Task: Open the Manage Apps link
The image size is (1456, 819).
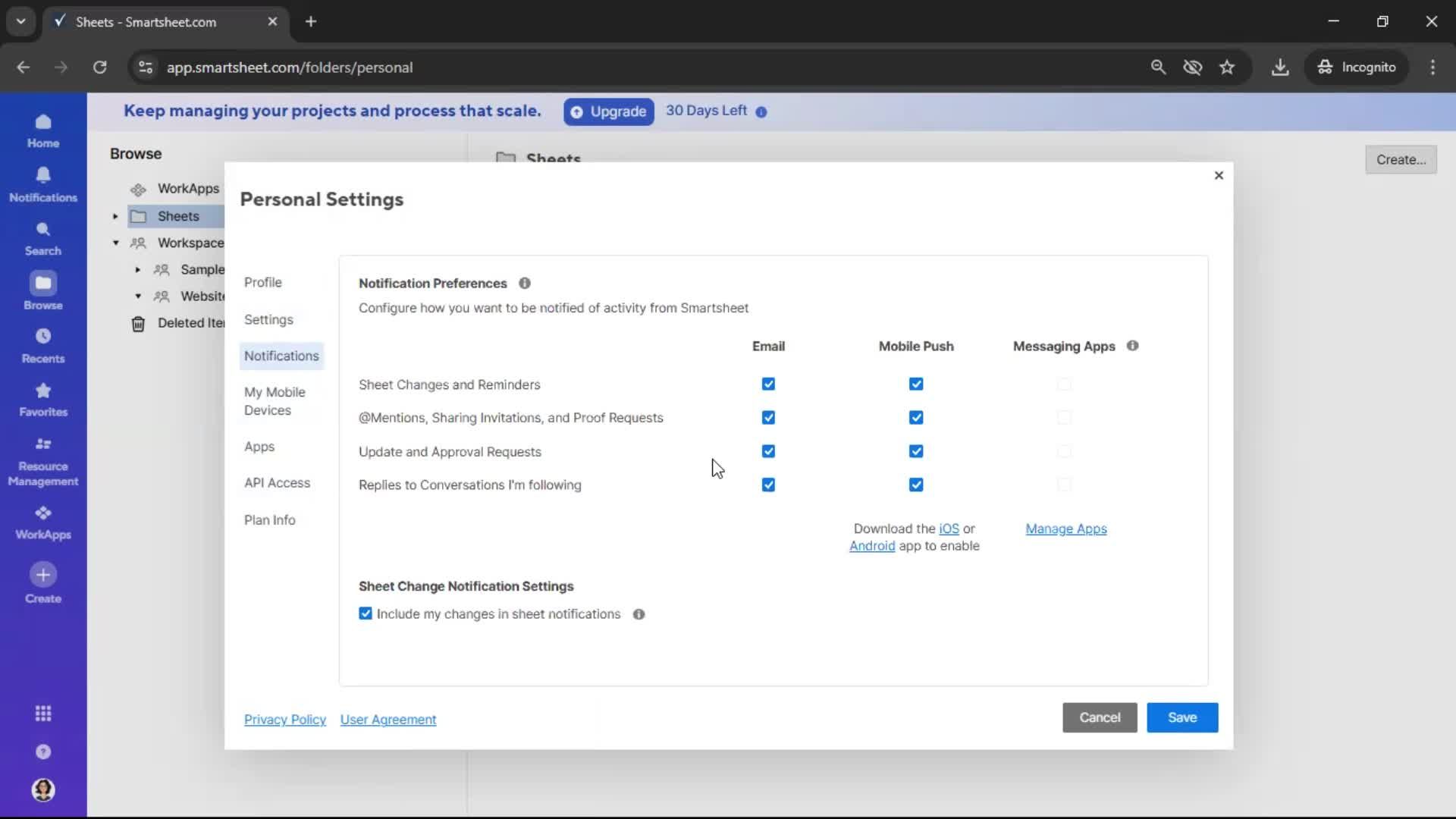Action: click(x=1065, y=529)
